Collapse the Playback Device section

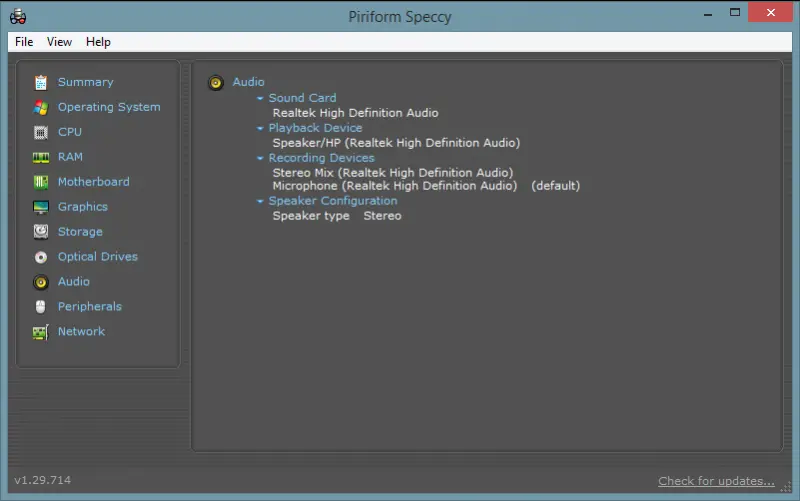pos(260,129)
